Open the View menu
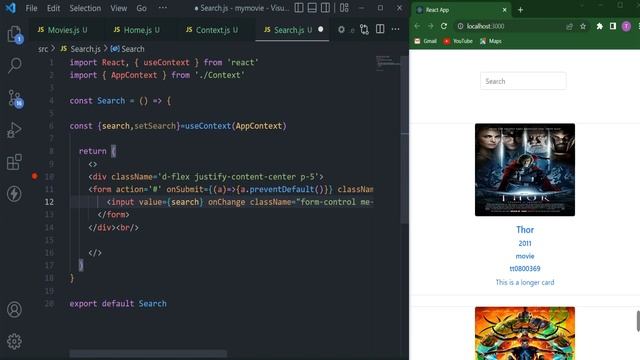This screenshot has height=360, width=640. (118, 8)
